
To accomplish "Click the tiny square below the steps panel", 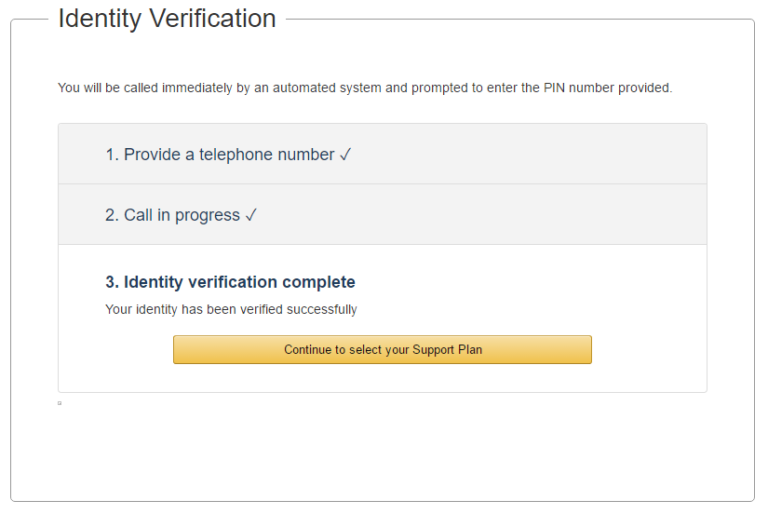I will 60,403.
